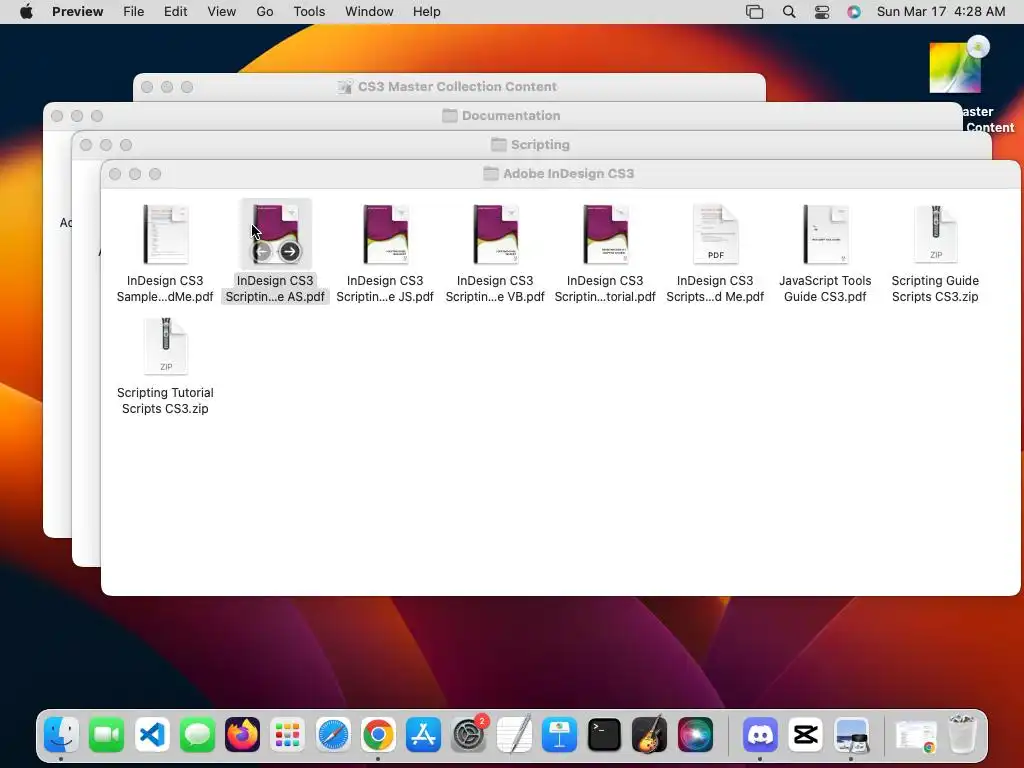Launch CapCut from the Dock
1024x768 pixels.
pyautogui.click(x=805, y=735)
